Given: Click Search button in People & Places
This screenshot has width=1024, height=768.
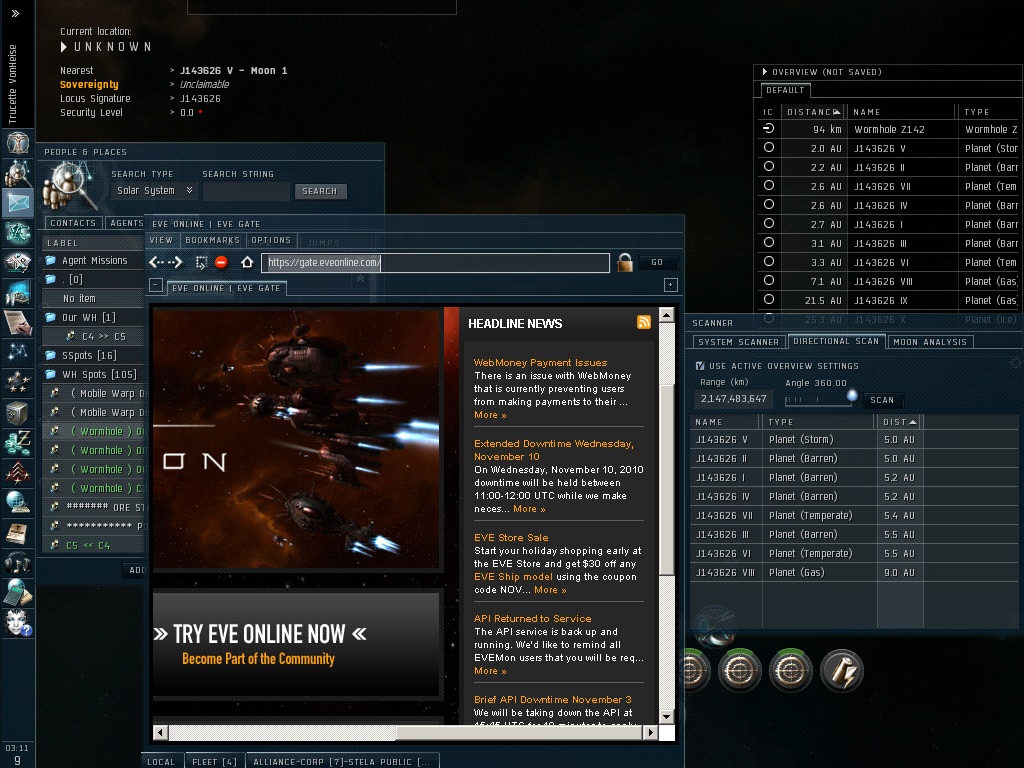Looking at the screenshot, I should point(320,191).
